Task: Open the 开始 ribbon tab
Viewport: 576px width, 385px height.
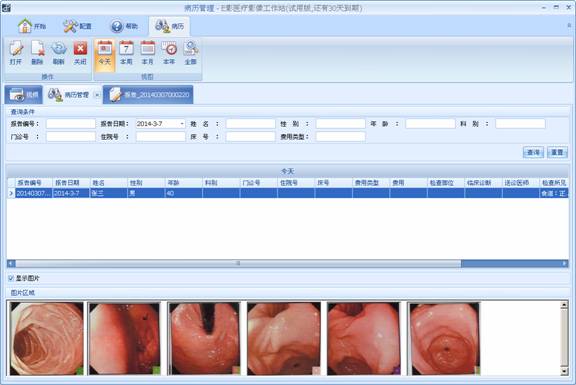Action: pyautogui.click(x=32, y=26)
